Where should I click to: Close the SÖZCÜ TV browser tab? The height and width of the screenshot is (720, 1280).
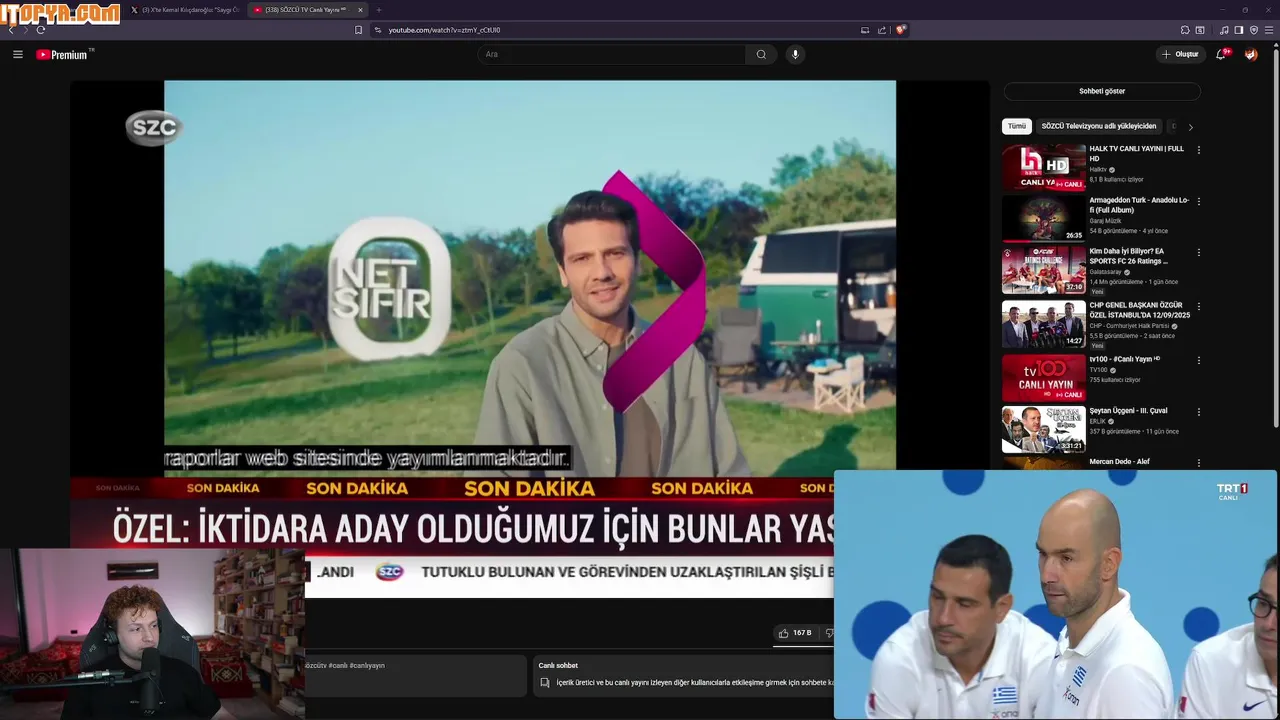[360, 10]
